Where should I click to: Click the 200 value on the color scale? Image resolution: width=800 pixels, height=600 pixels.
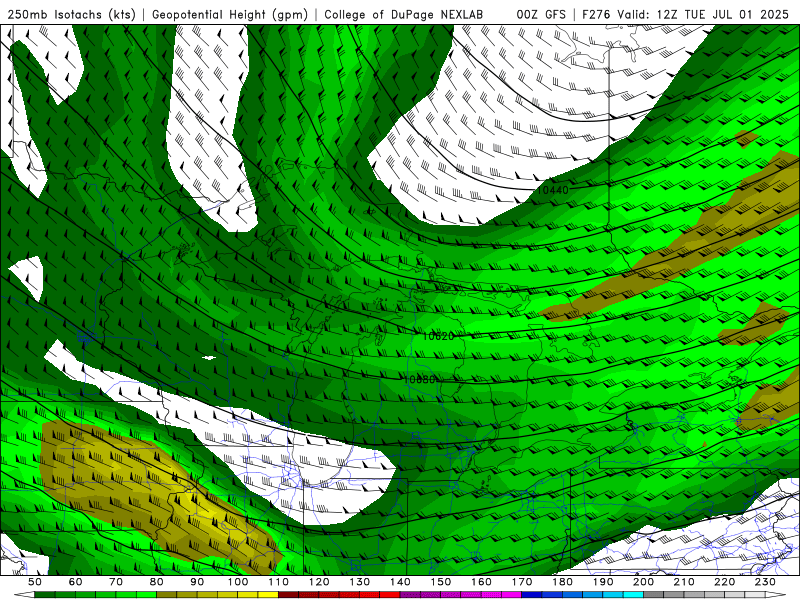click(x=644, y=582)
